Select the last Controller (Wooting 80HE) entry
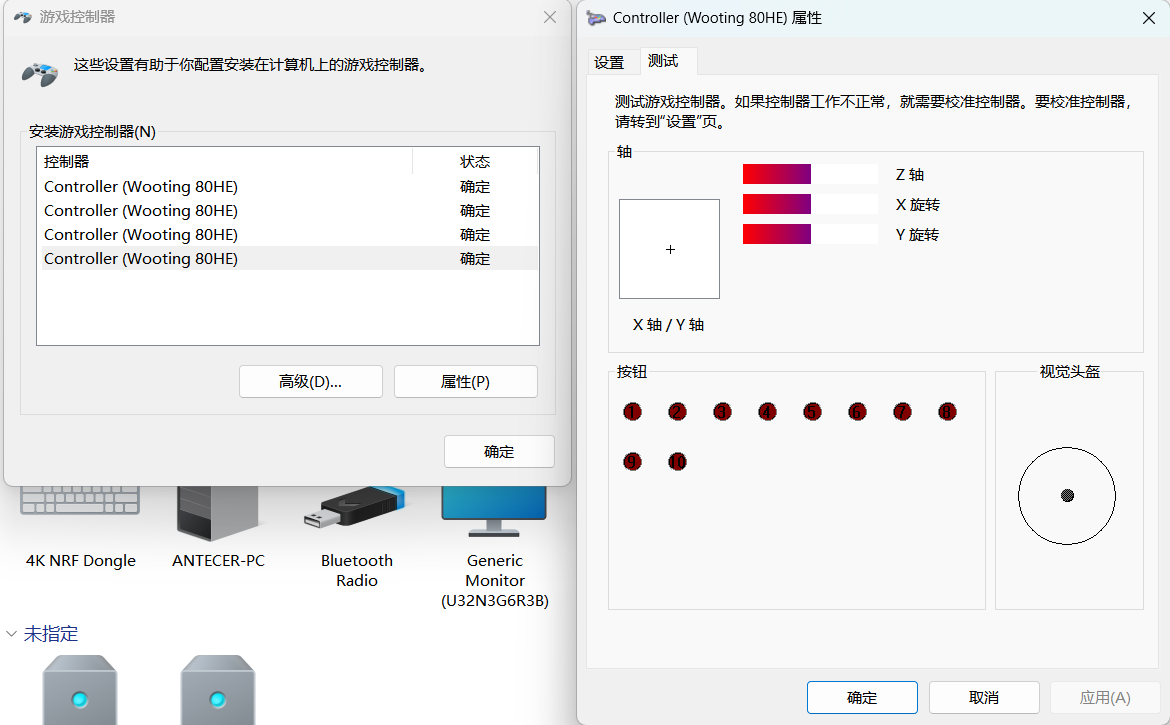The width and height of the screenshot is (1170, 725). (140, 258)
